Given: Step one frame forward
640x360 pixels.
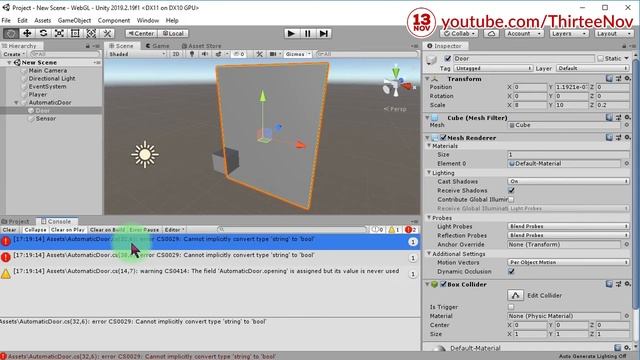Looking at the screenshot, I should pyautogui.click(x=323, y=33).
